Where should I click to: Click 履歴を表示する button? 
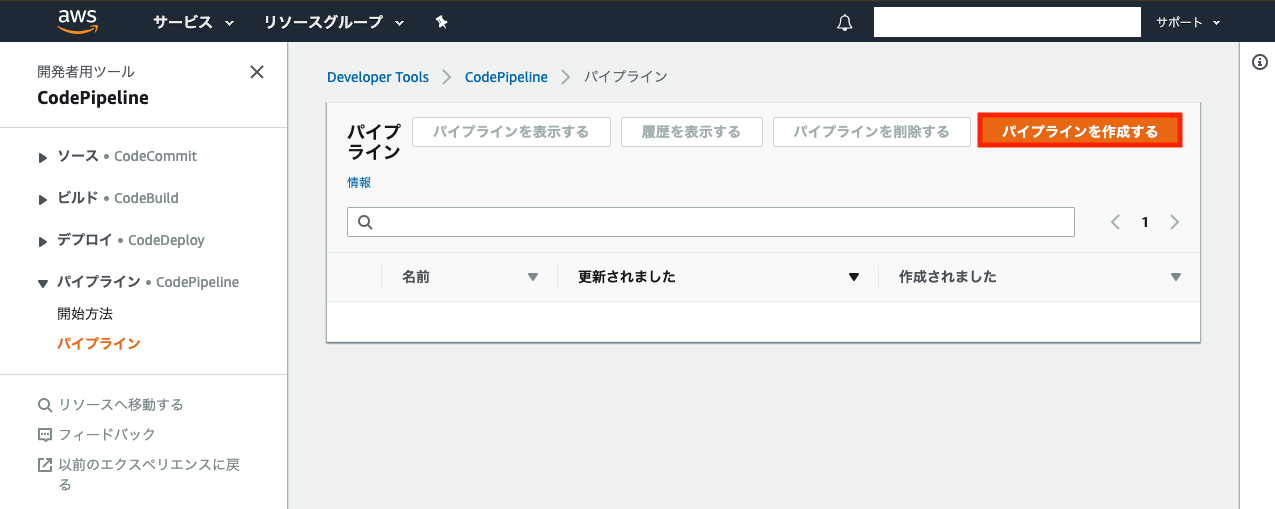click(x=692, y=132)
